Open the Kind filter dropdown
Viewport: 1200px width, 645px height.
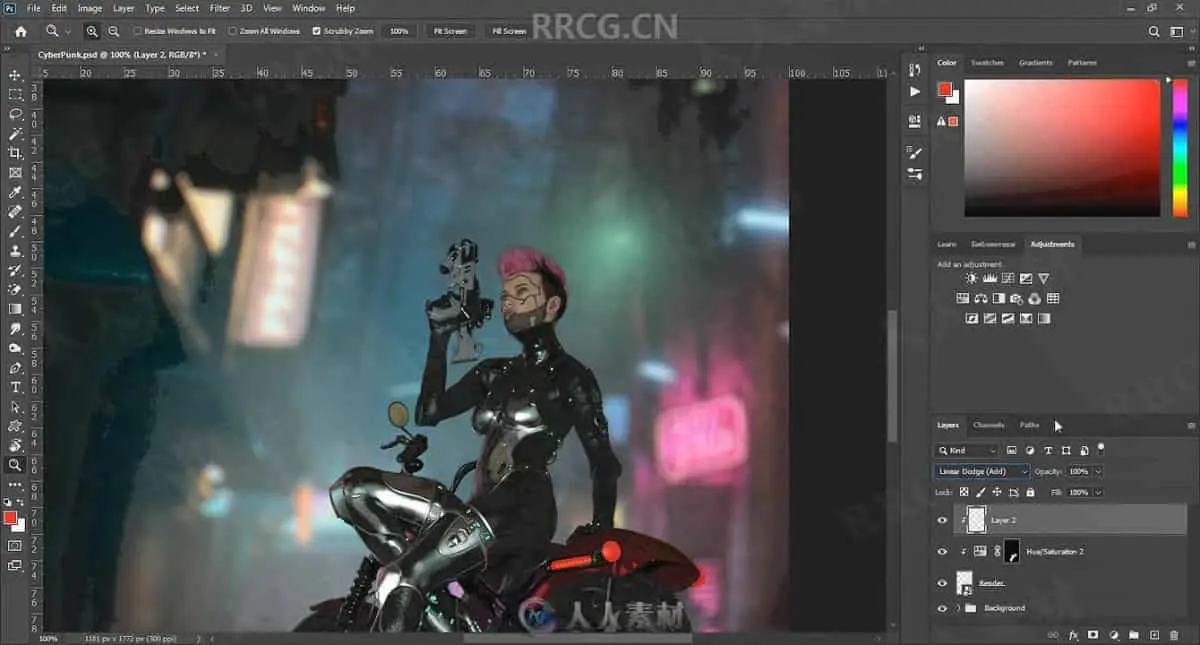tap(967, 451)
